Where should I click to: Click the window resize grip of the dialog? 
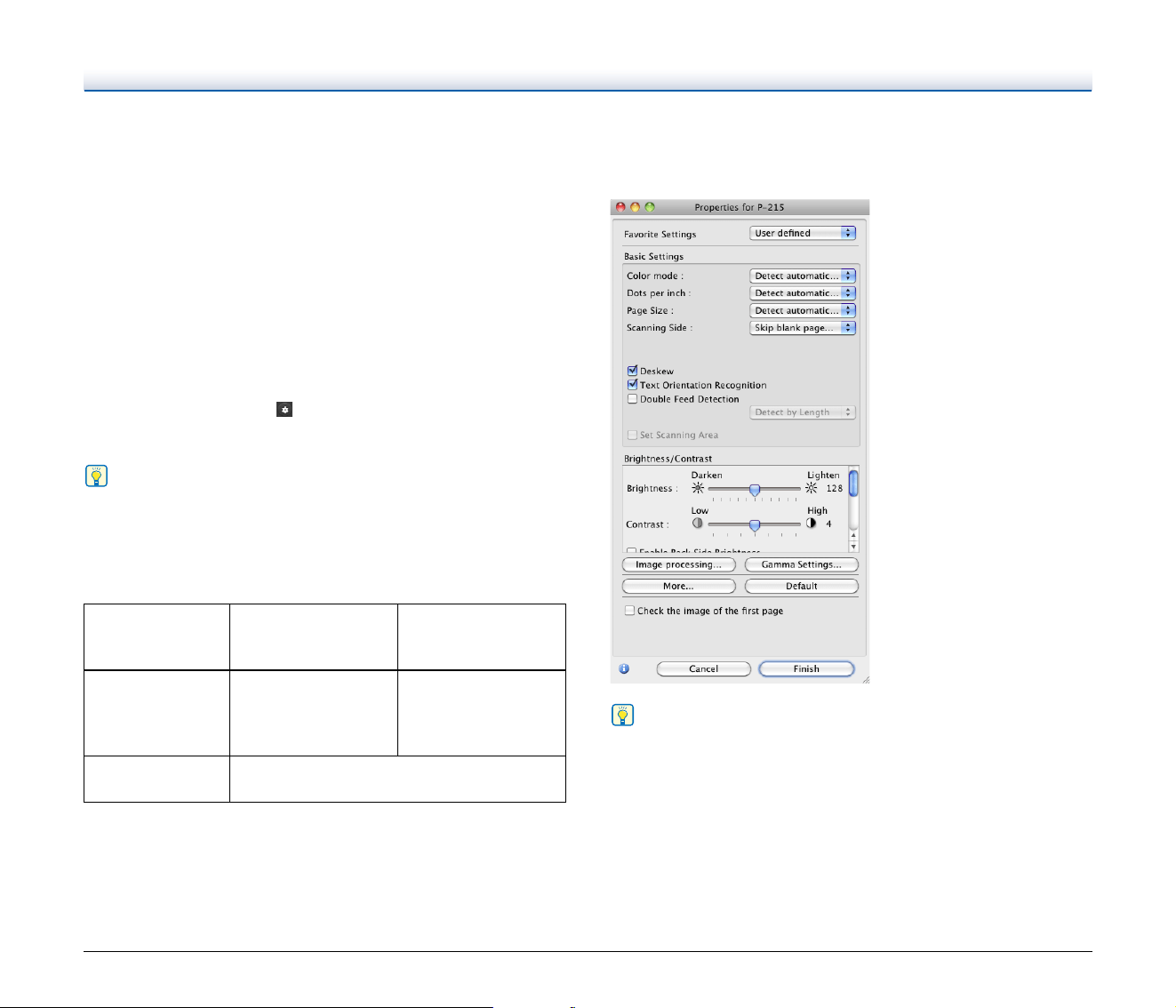point(865,678)
